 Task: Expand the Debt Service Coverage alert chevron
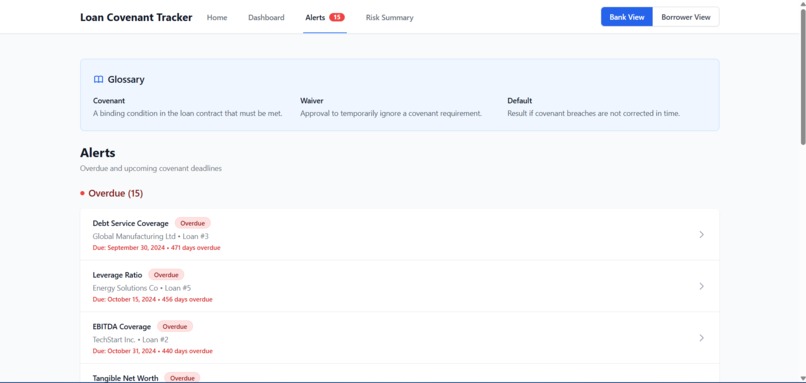click(701, 234)
